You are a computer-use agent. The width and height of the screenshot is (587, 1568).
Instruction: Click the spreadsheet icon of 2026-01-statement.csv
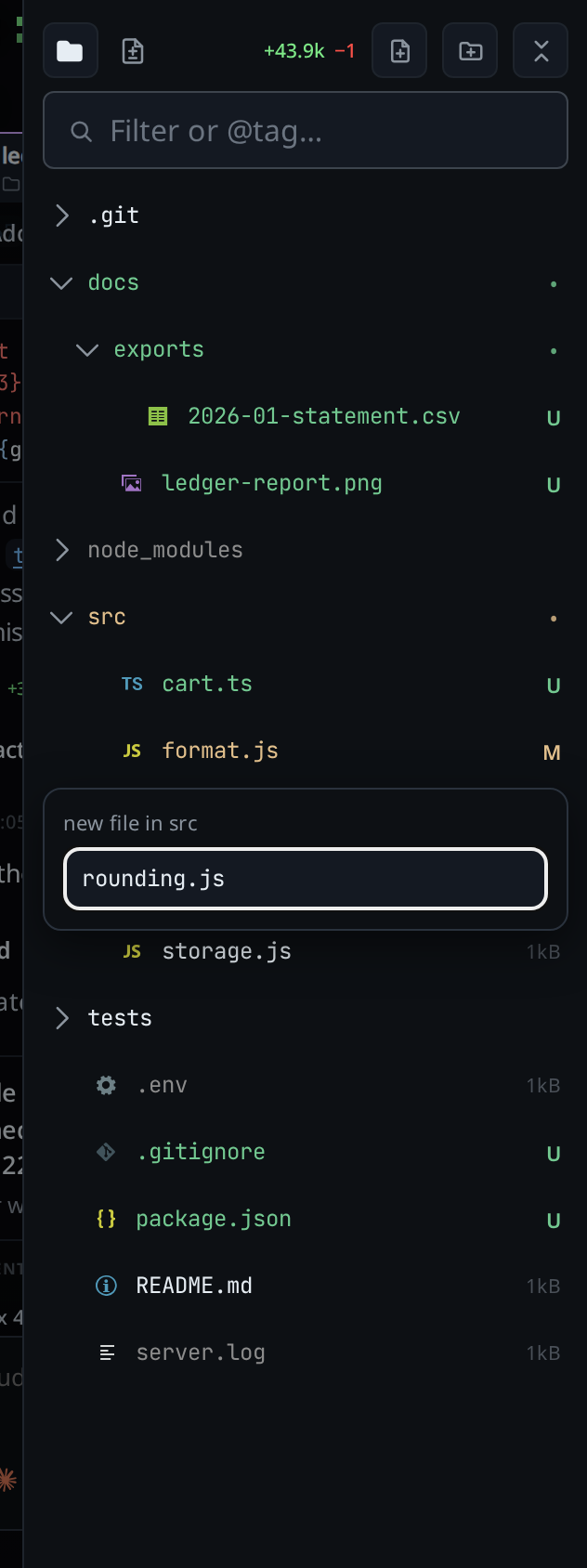tap(158, 416)
